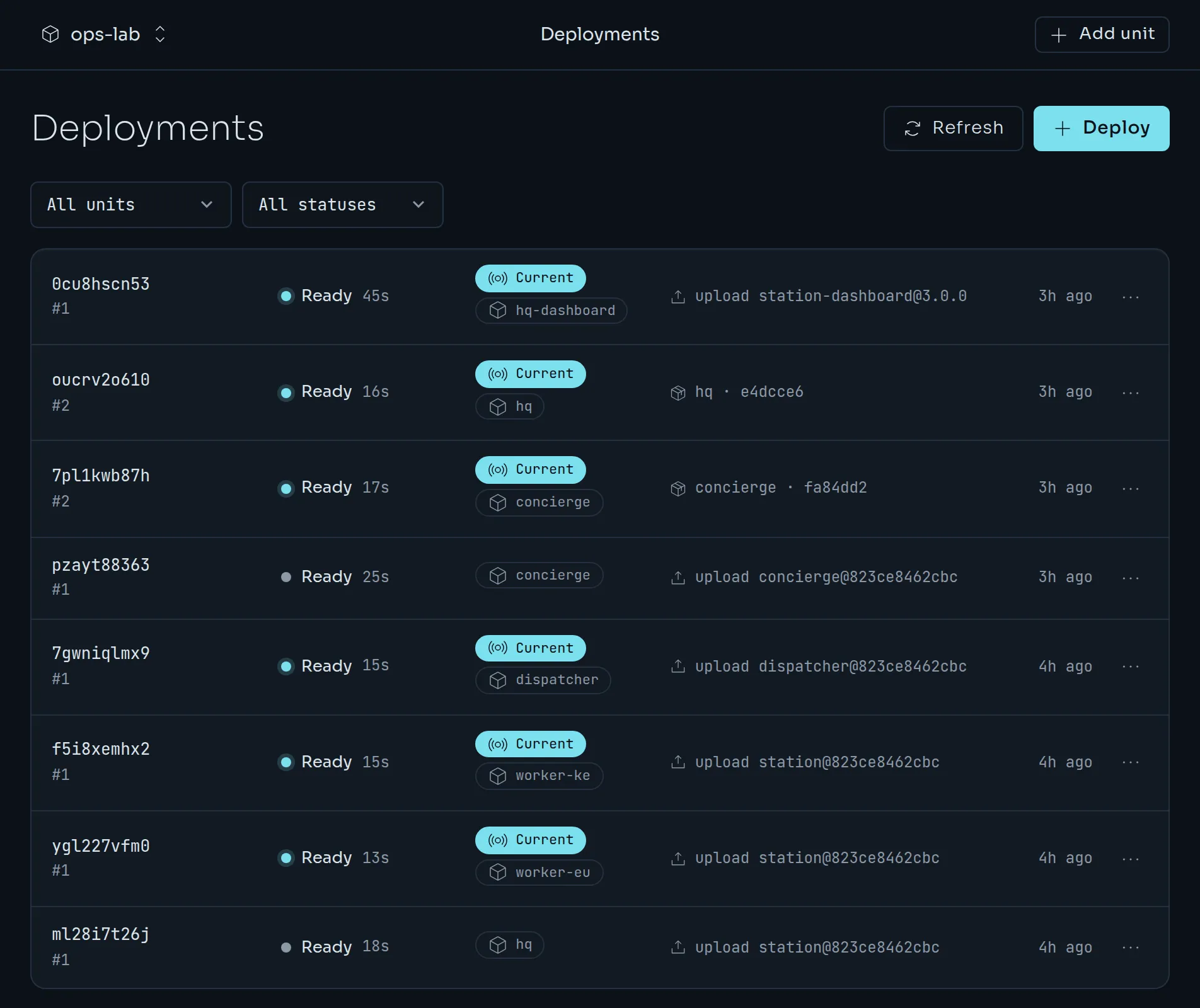Click the Current badge on 7gwniqlmx9 row
Image resolution: width=1200 pixels, height=1008 pixels.
point(531,648)
